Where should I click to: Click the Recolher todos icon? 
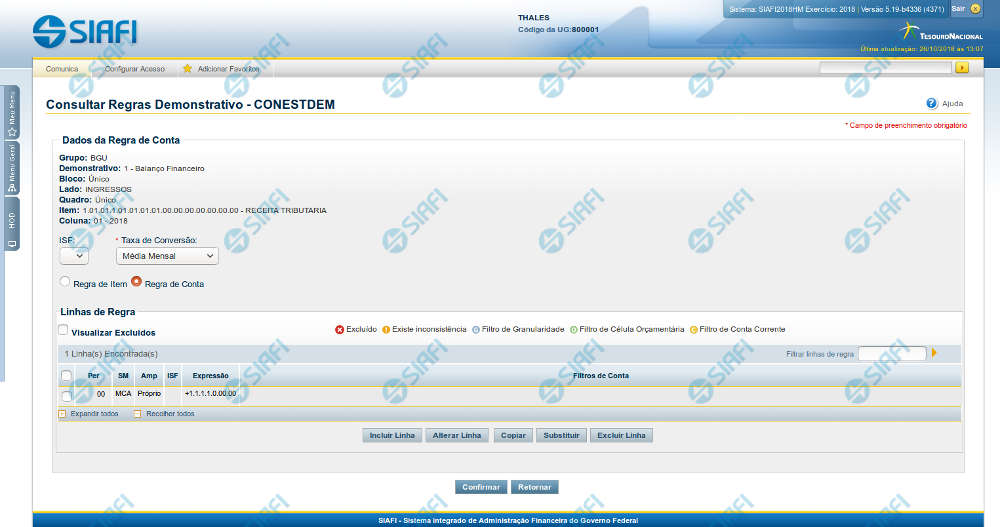pos(137,413)
